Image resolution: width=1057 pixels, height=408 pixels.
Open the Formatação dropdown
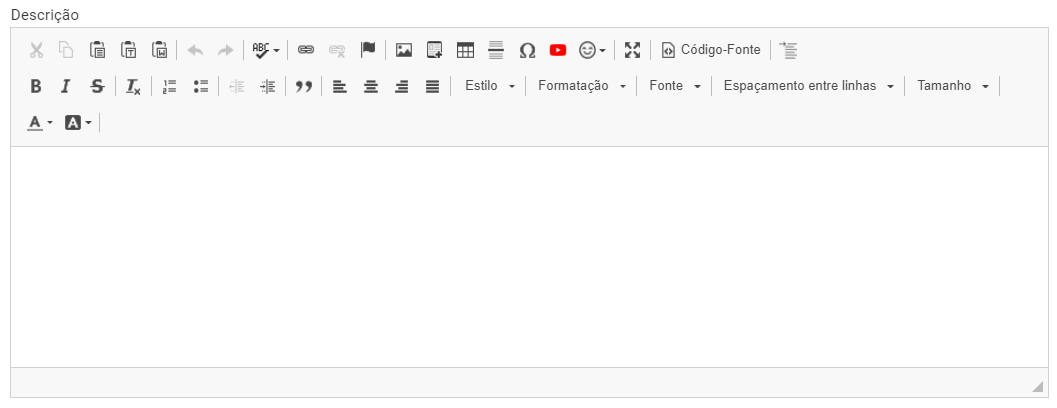pos(582,86)
